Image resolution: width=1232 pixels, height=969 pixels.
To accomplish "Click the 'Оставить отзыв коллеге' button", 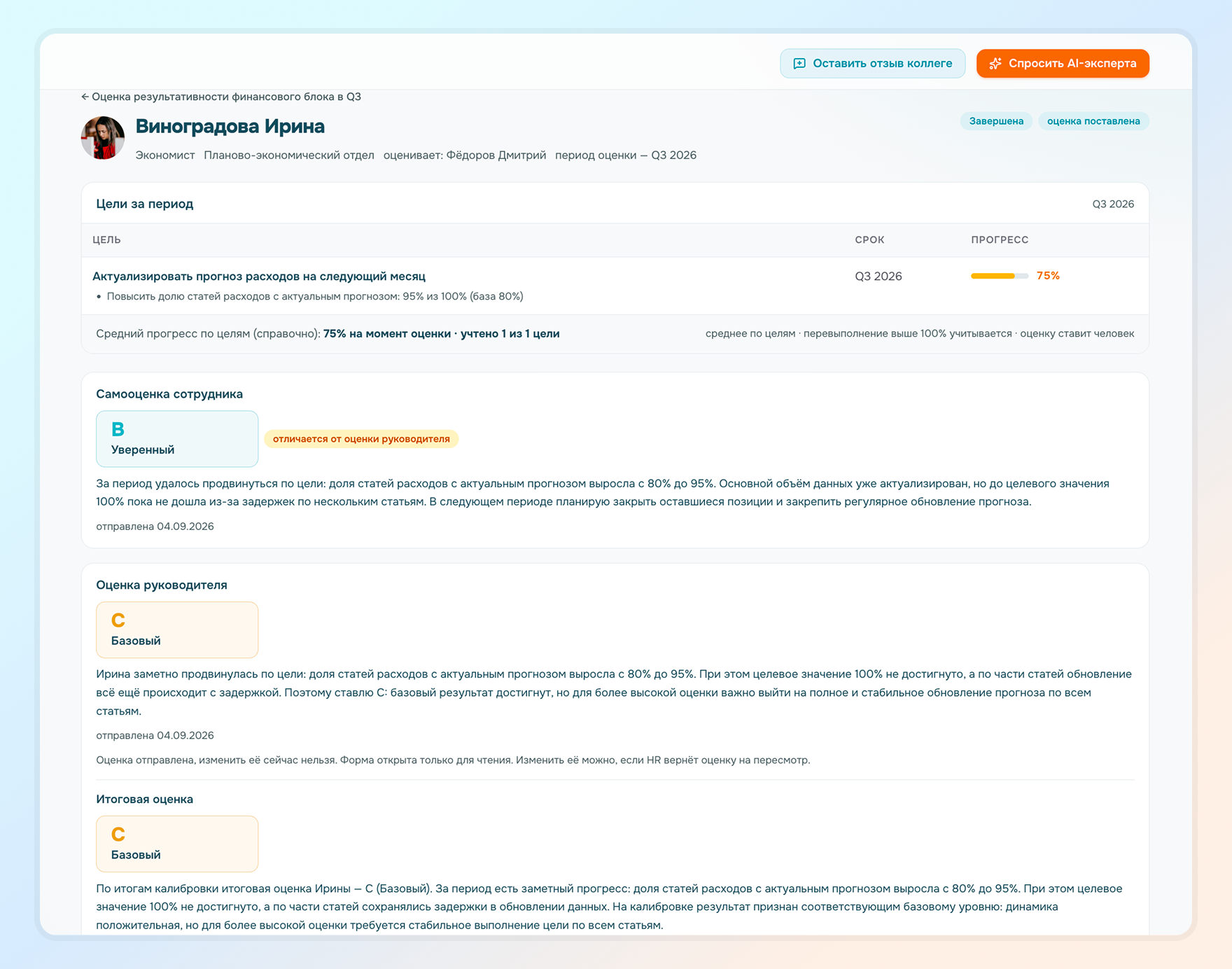I will tap(872, 64).
